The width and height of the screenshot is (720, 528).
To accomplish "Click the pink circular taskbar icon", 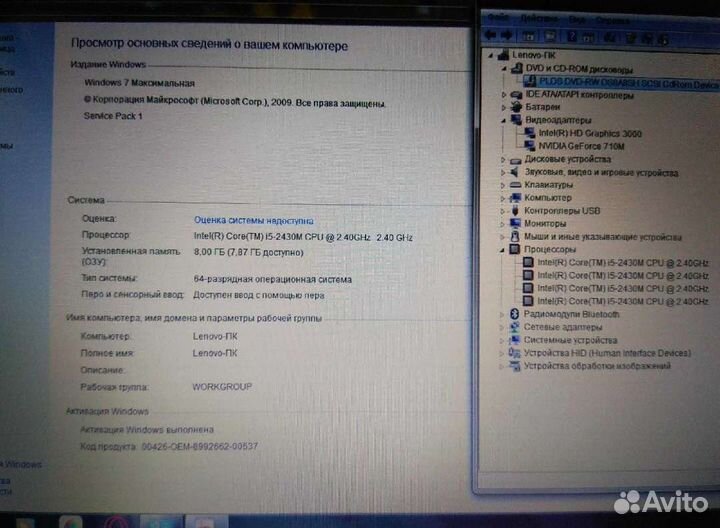I will [115, 522].
